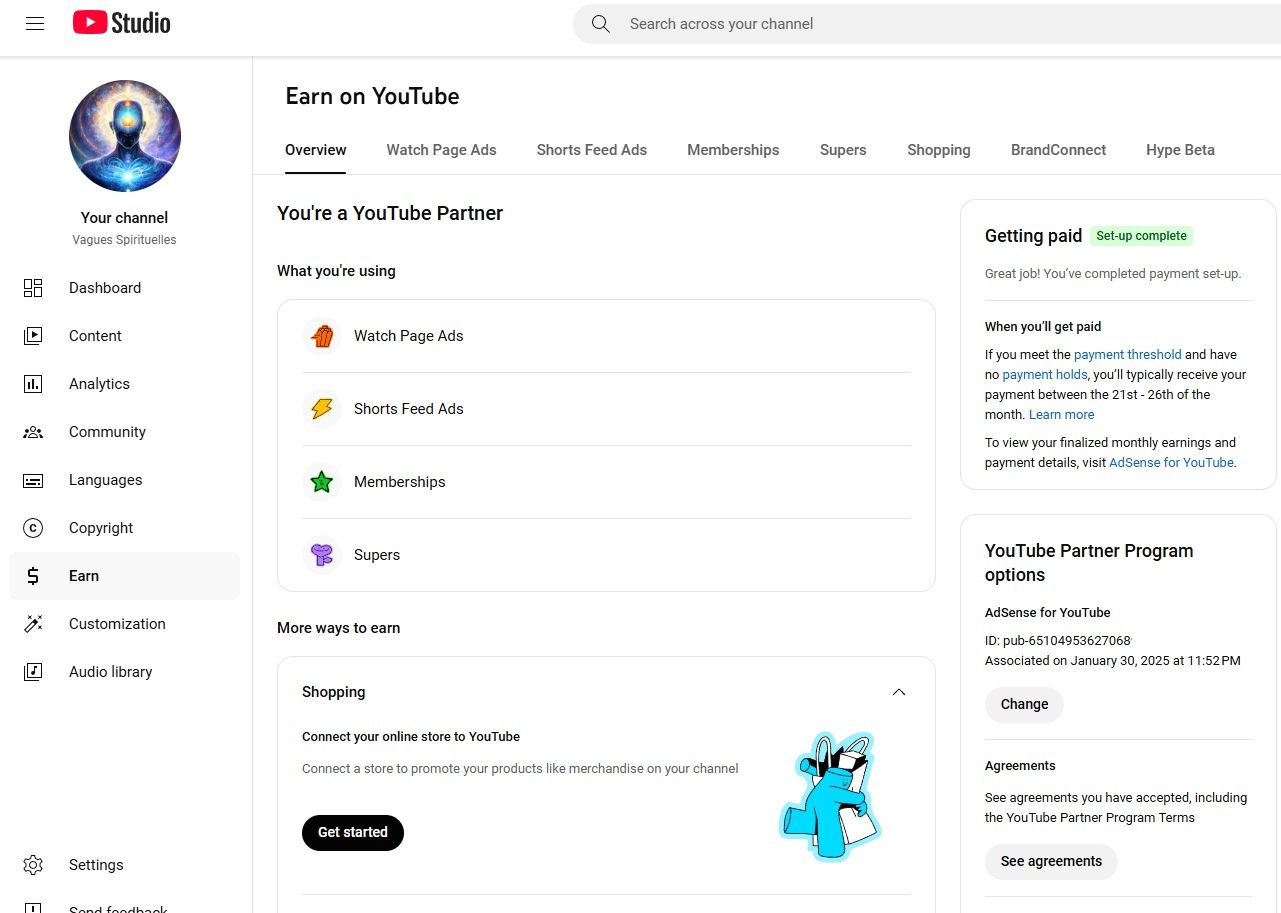Select Audio library in the sidebar
1281x913 pixels.
click(x=125, y=672)
